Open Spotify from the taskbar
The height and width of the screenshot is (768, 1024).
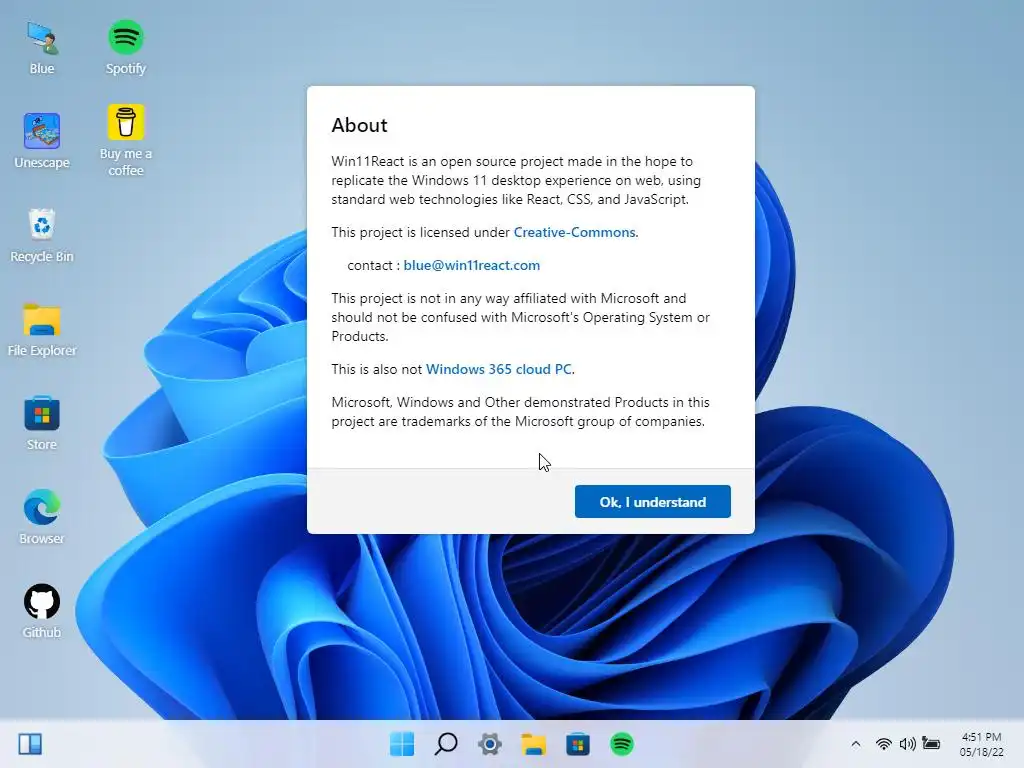tap(622, 744)
